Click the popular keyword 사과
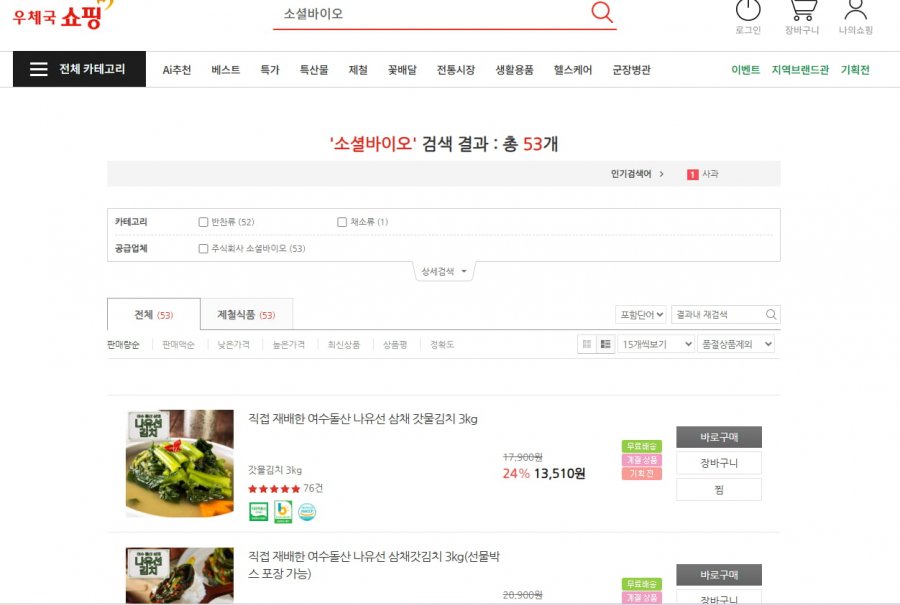 [710, 174]
